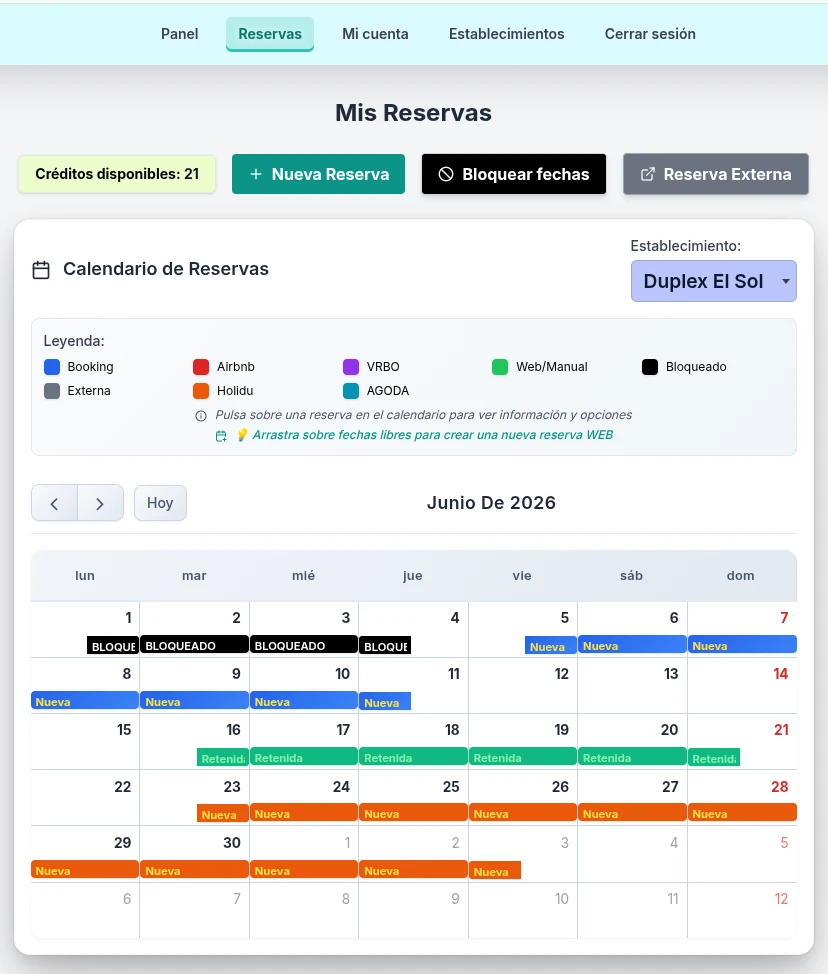The image size is (828, 974).
Task: Click the Reserva Externa button
Action: tap(716, 174)
